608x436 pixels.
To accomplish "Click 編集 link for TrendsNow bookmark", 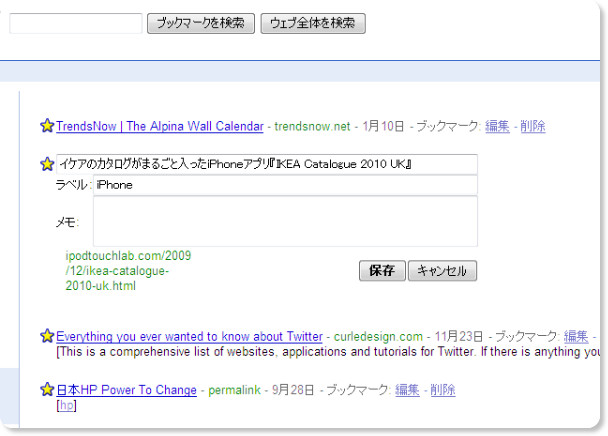I will click(497, 126).
